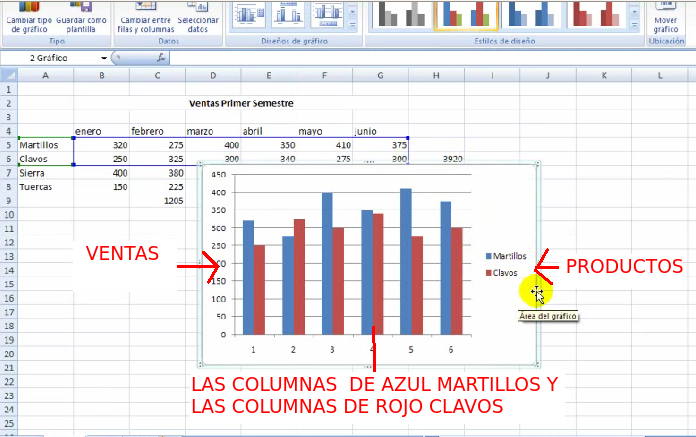Click the fx insert function icon
This screenshot has width=696, height=437.
click(162, 58)
